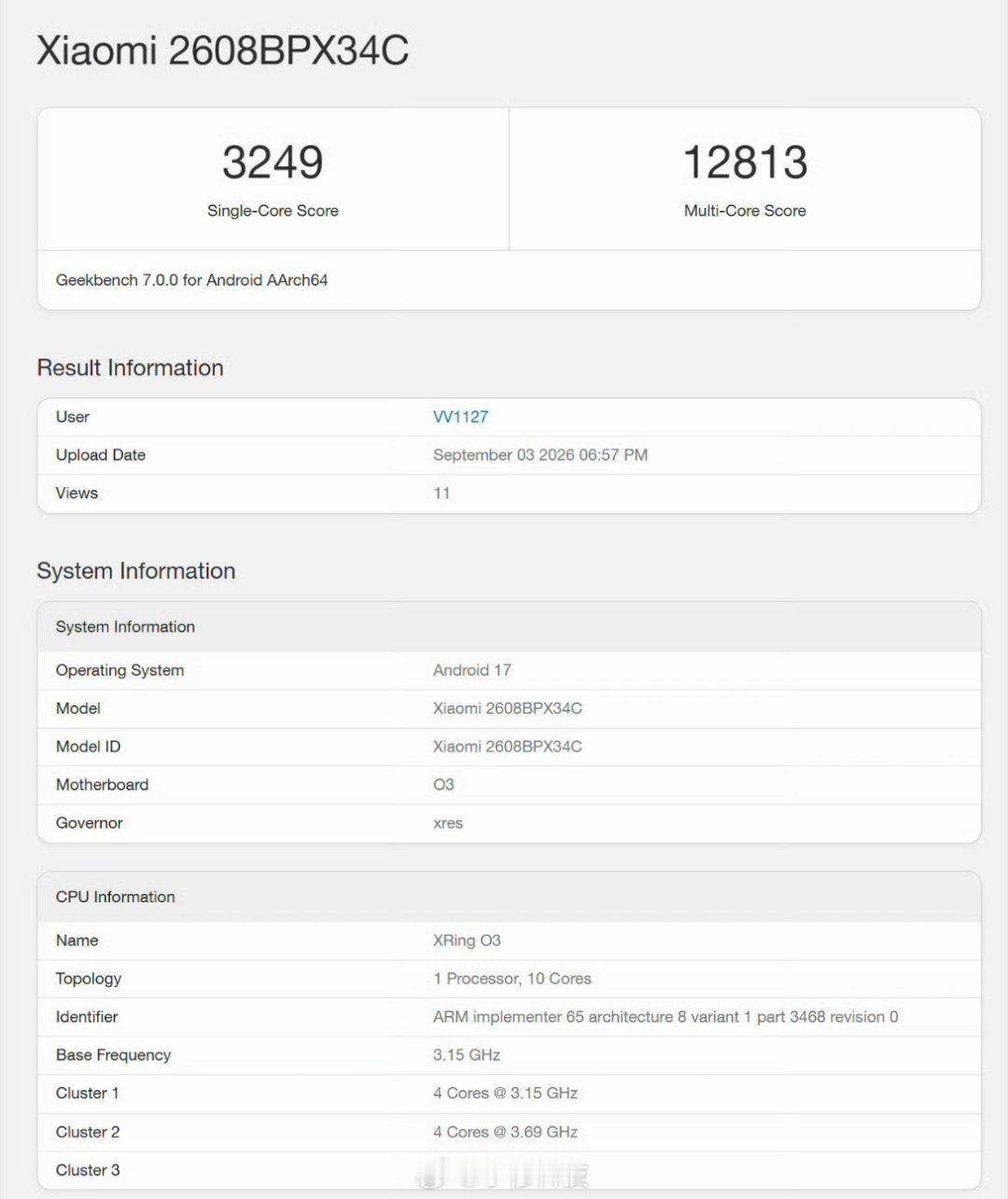Select Cluster 1 value 4 Cores @ 3.15 GHz
The height and width of the screenshot is (1199, 1008).
(x=505, y=1094)
